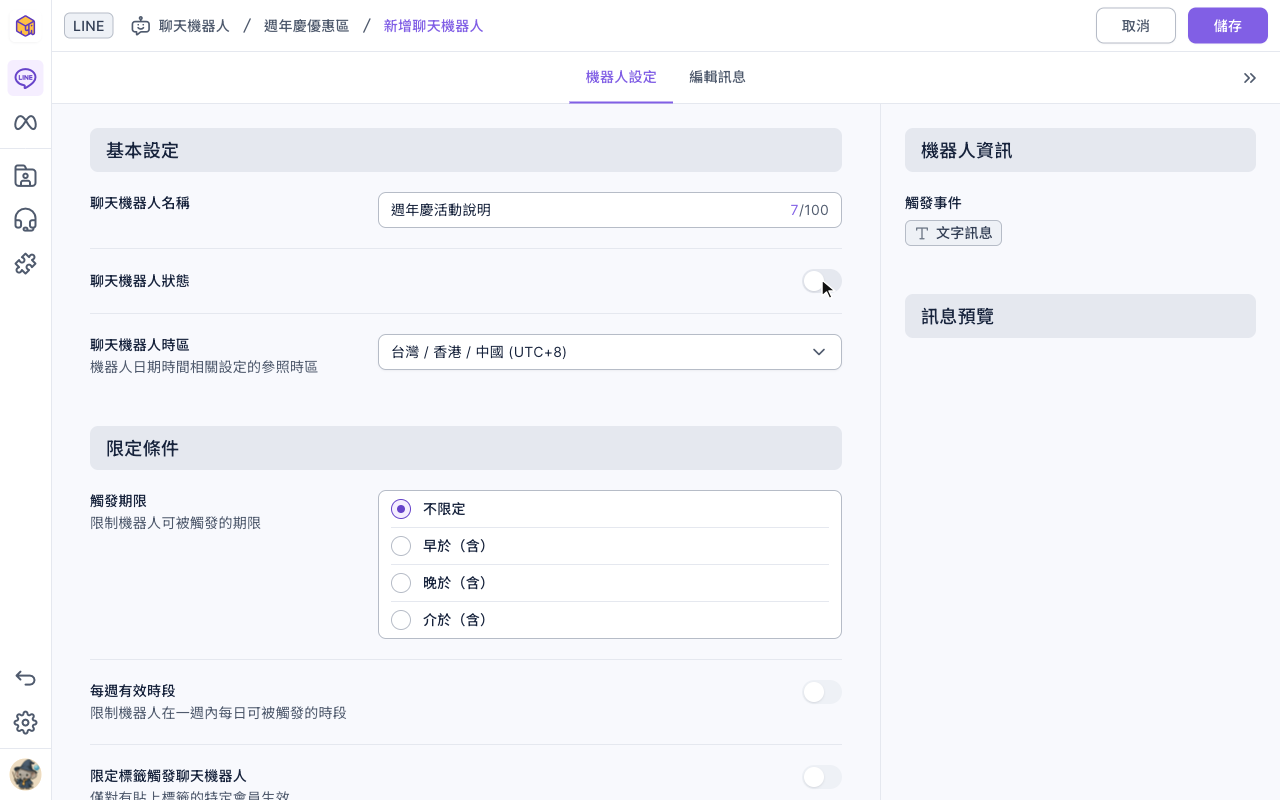The width and height of the screenshot is (1280, 800).
Task: Open the 聊天機器人時區 dropdown
Action: coord(610,352)
